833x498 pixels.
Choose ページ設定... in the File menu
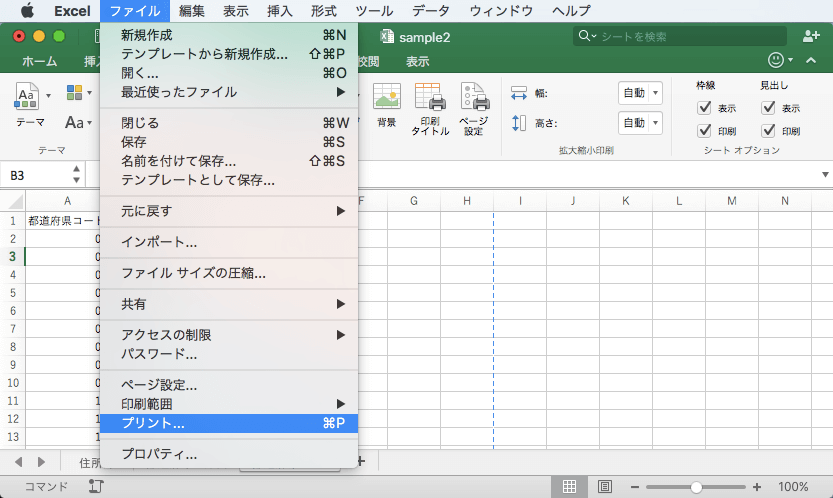pyautogui.click(x=229, y=385)
